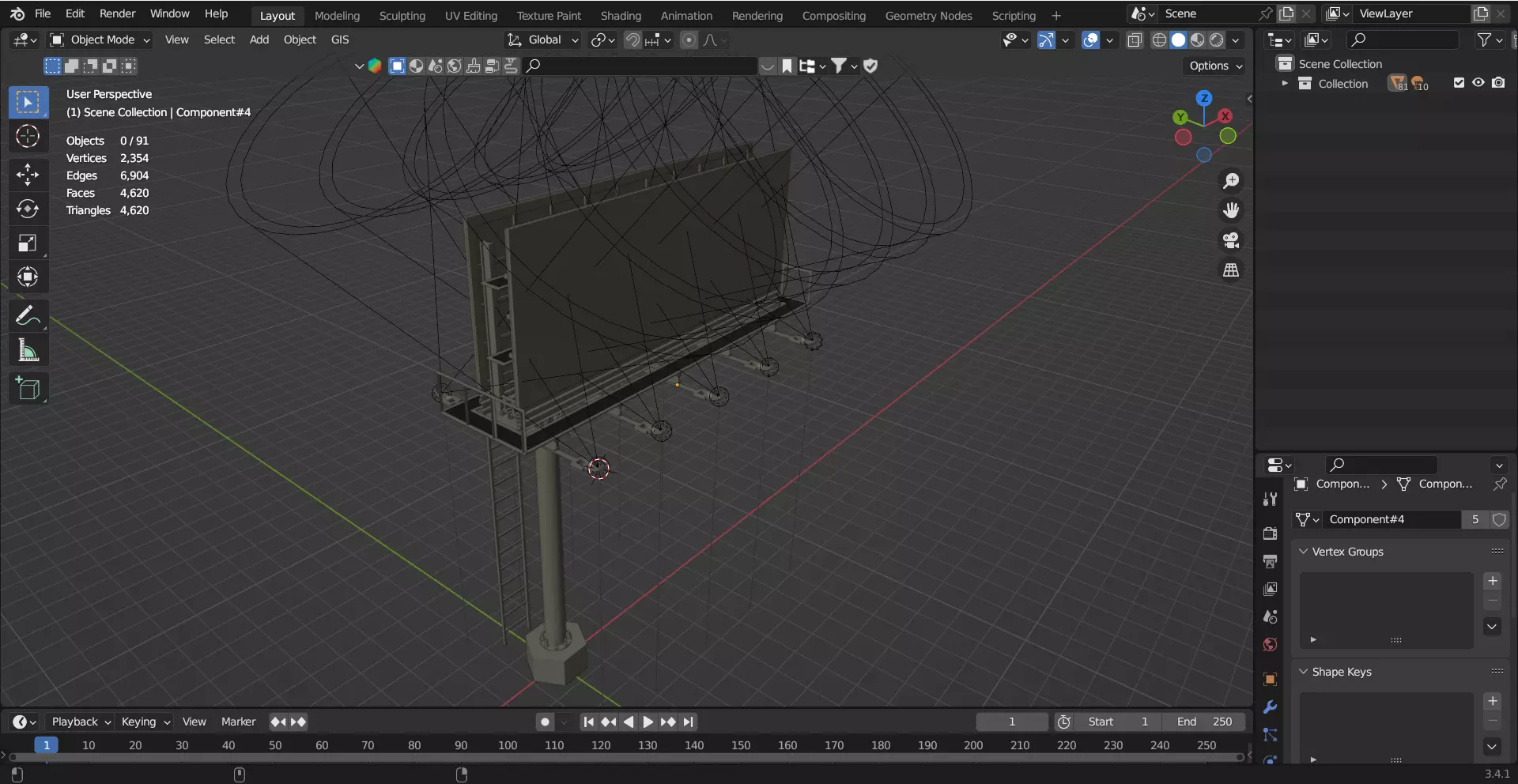Click the Blender logo menu
Image resolution: width=1518 pixels, height=784 pixels.
pyautogui.click(x=17, y=13)
